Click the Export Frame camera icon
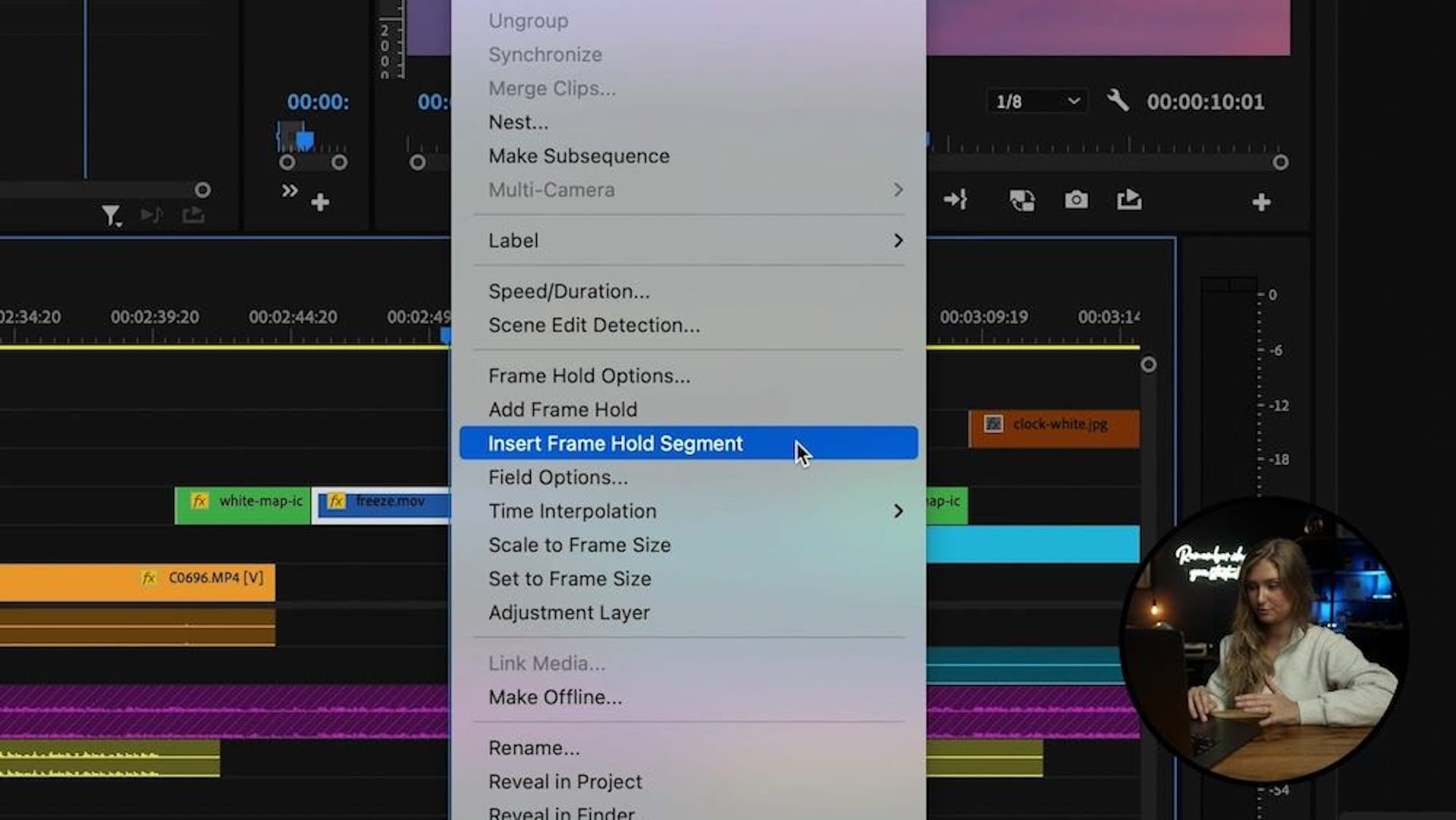The image size is (1456, 820). pyautogui.click(x=1075, y=200)
